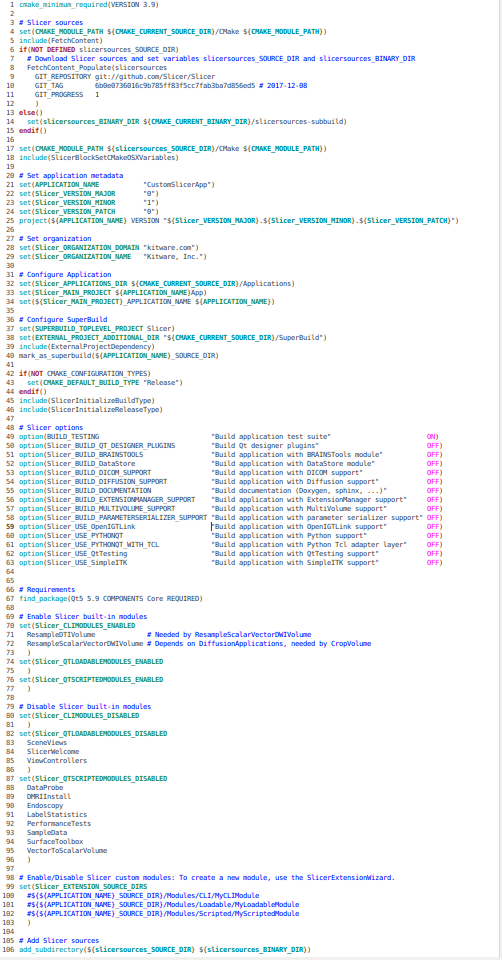Click the project(${APPLICATION_NAME} VERSION line

(x=239, y=220)
